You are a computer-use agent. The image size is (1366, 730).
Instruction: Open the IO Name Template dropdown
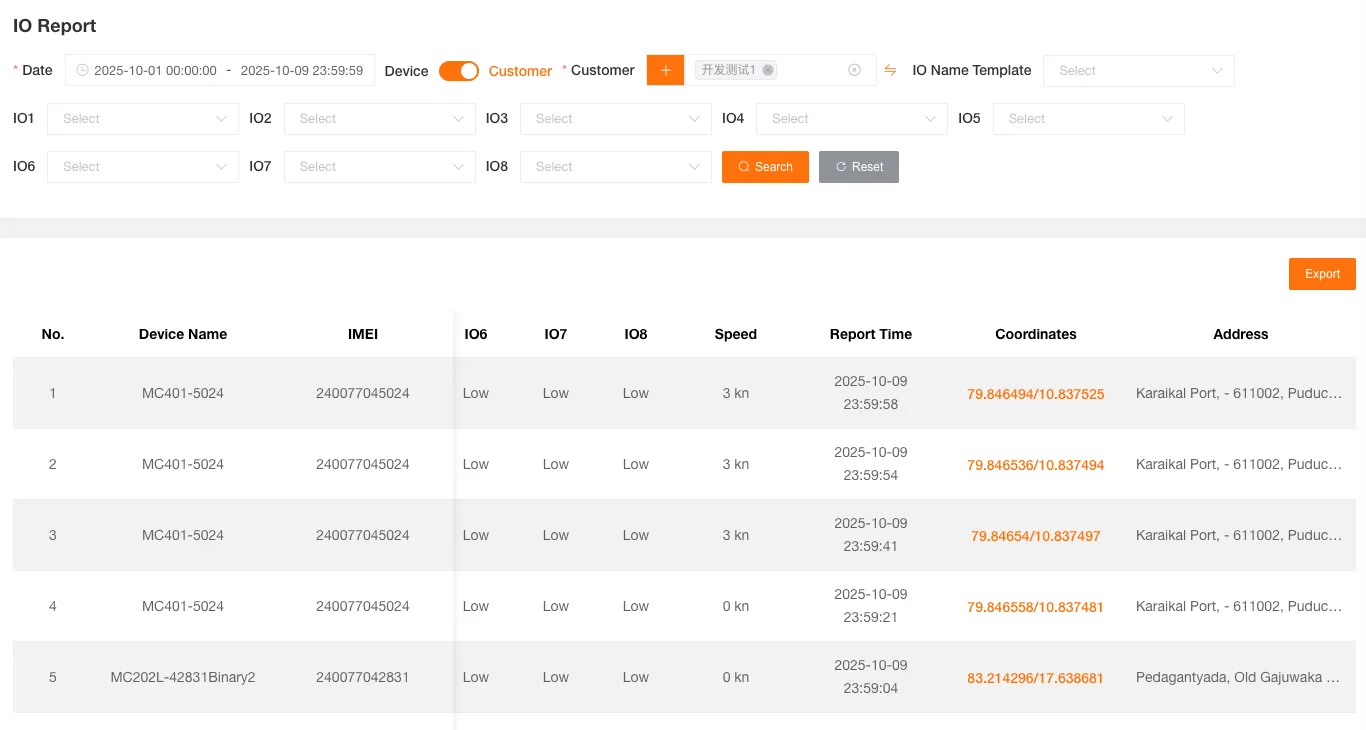click(x=1138, y=70)
